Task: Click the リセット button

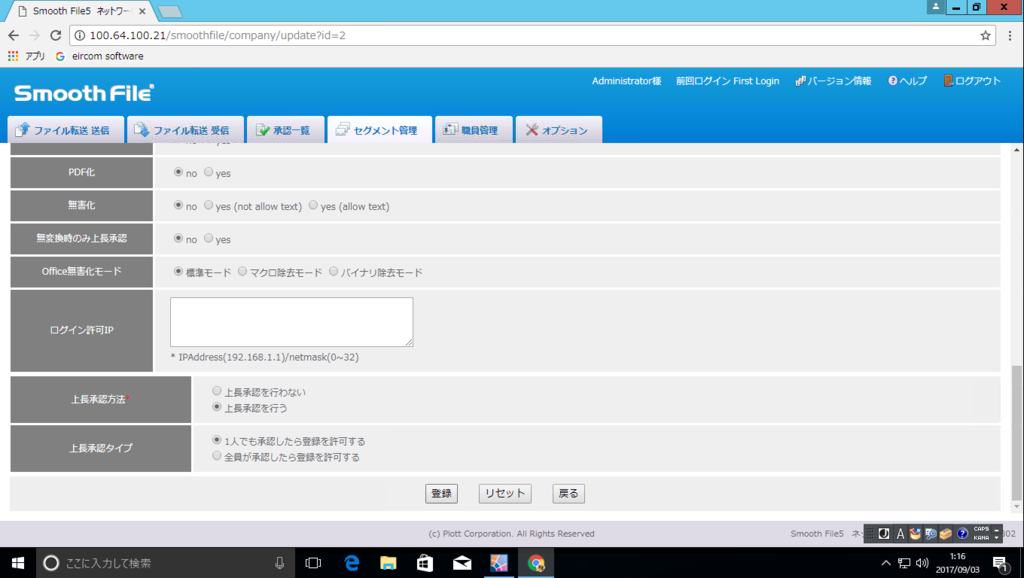Action: pyautogui.click(x=505, y=494)
